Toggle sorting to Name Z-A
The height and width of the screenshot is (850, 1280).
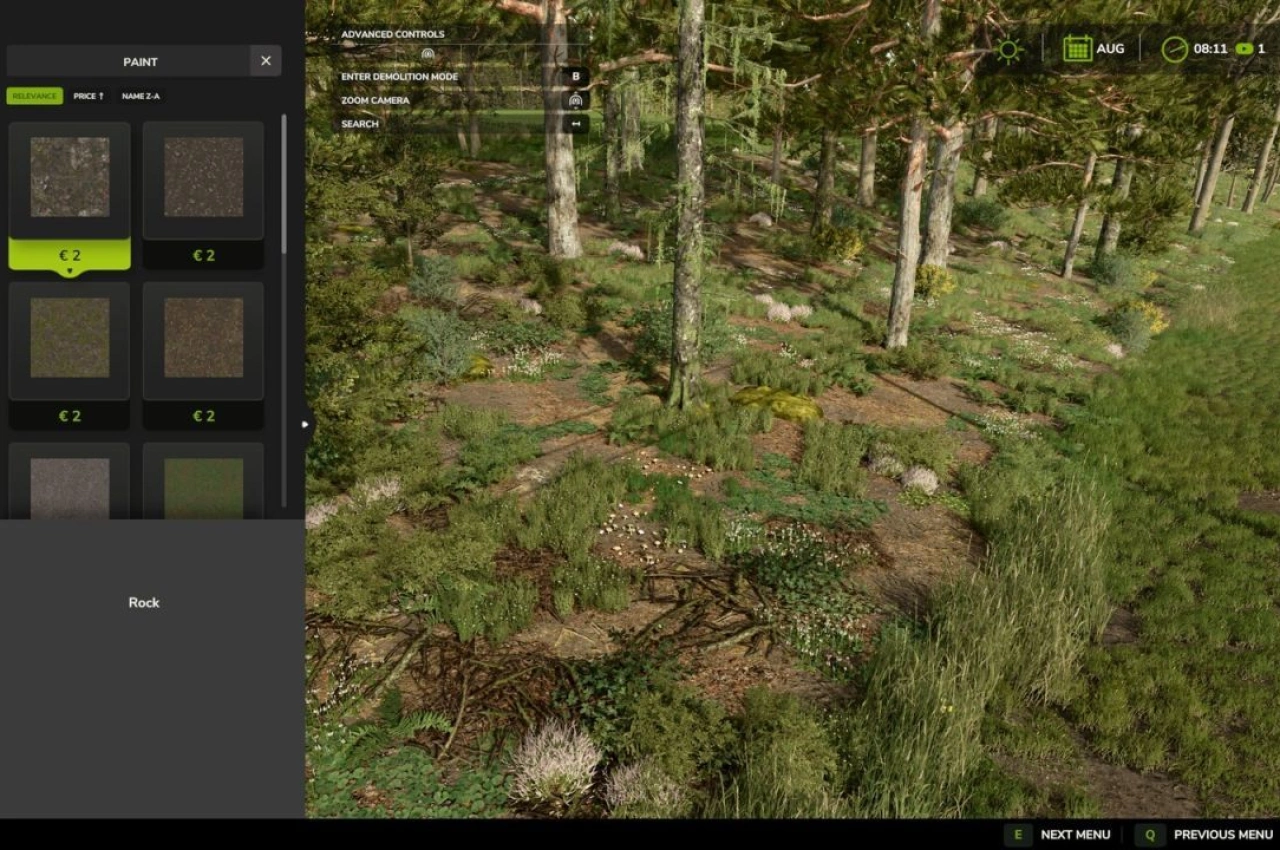(x=140, y=96)
